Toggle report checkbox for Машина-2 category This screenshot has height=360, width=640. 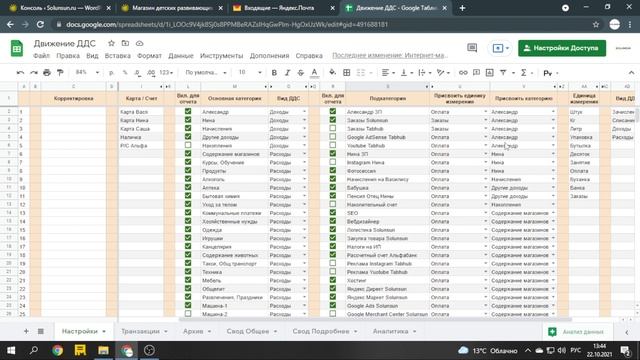tap(188, 314)
